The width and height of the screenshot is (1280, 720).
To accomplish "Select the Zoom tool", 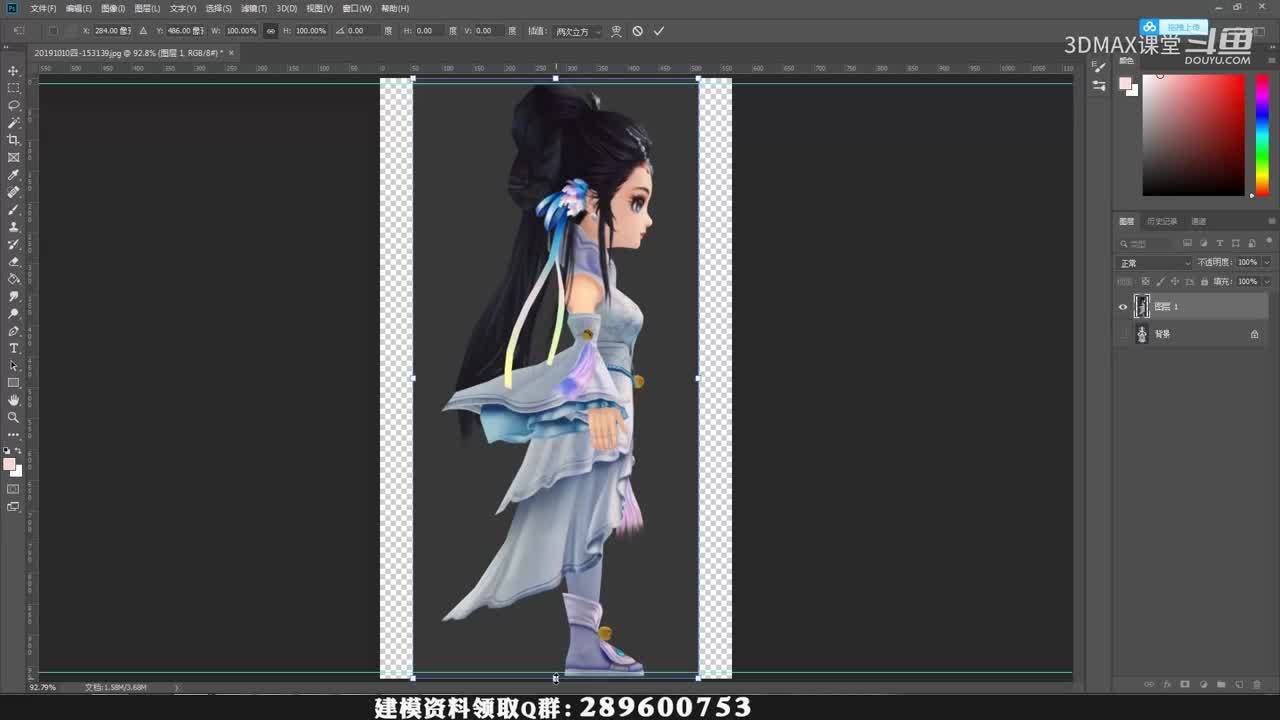I will click(13, 417).
